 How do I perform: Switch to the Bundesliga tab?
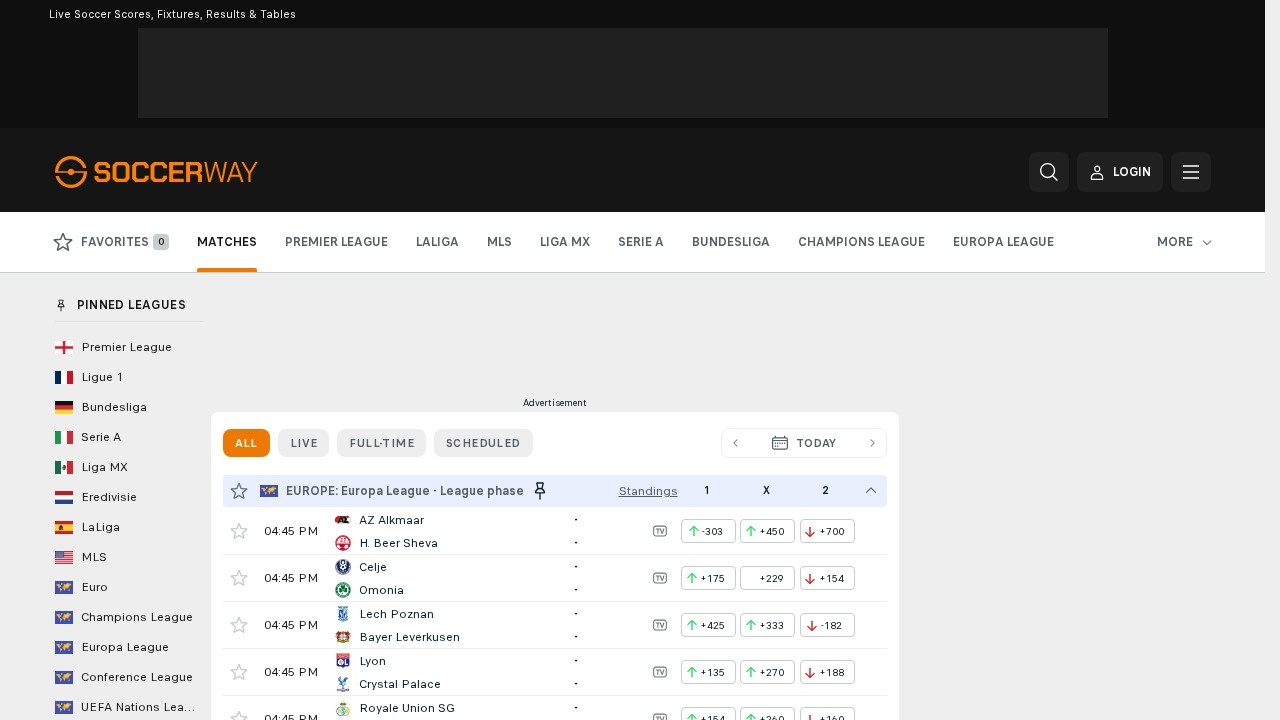(731, 242)
